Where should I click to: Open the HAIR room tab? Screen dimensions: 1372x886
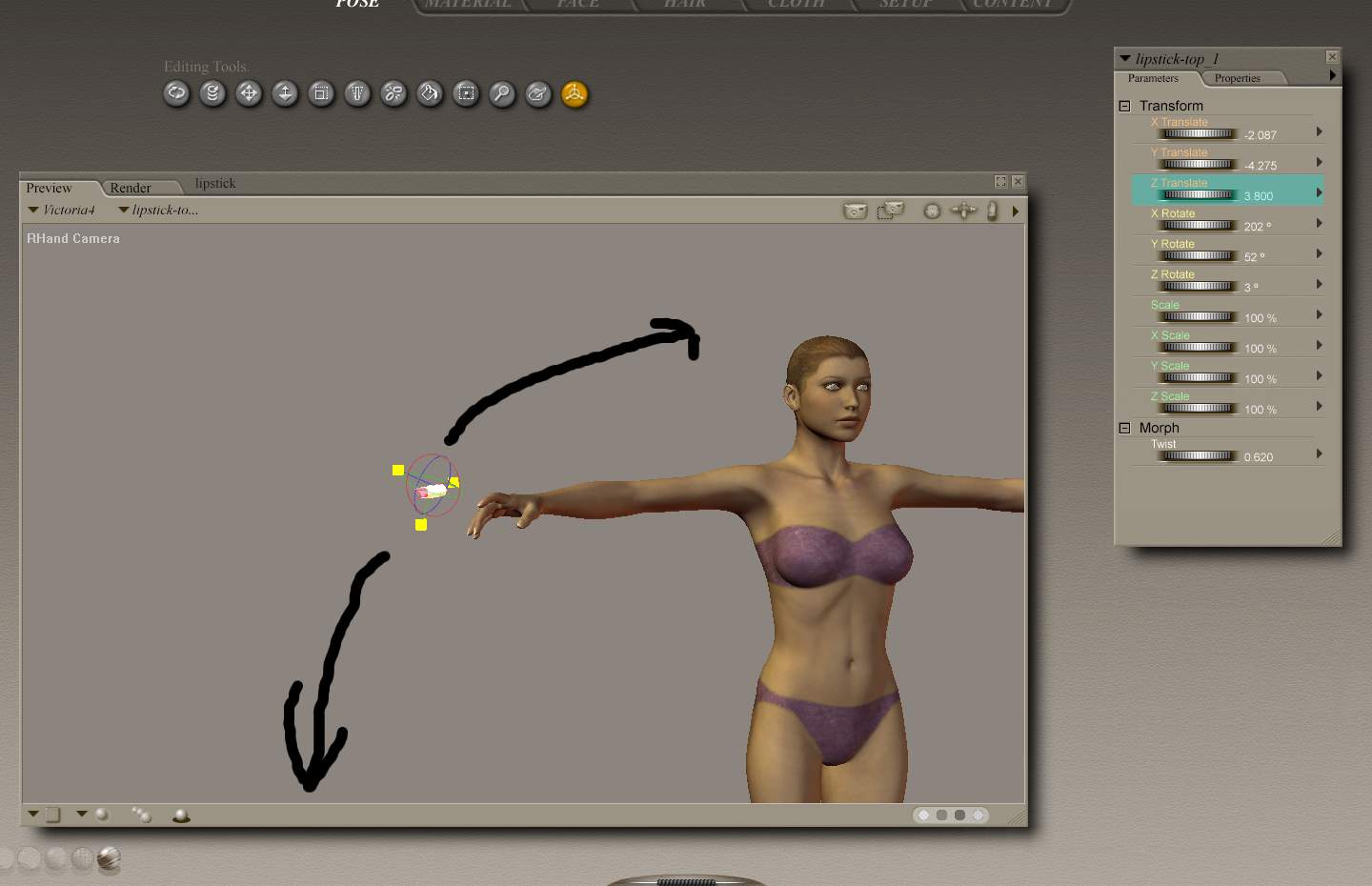pos(685,5)
